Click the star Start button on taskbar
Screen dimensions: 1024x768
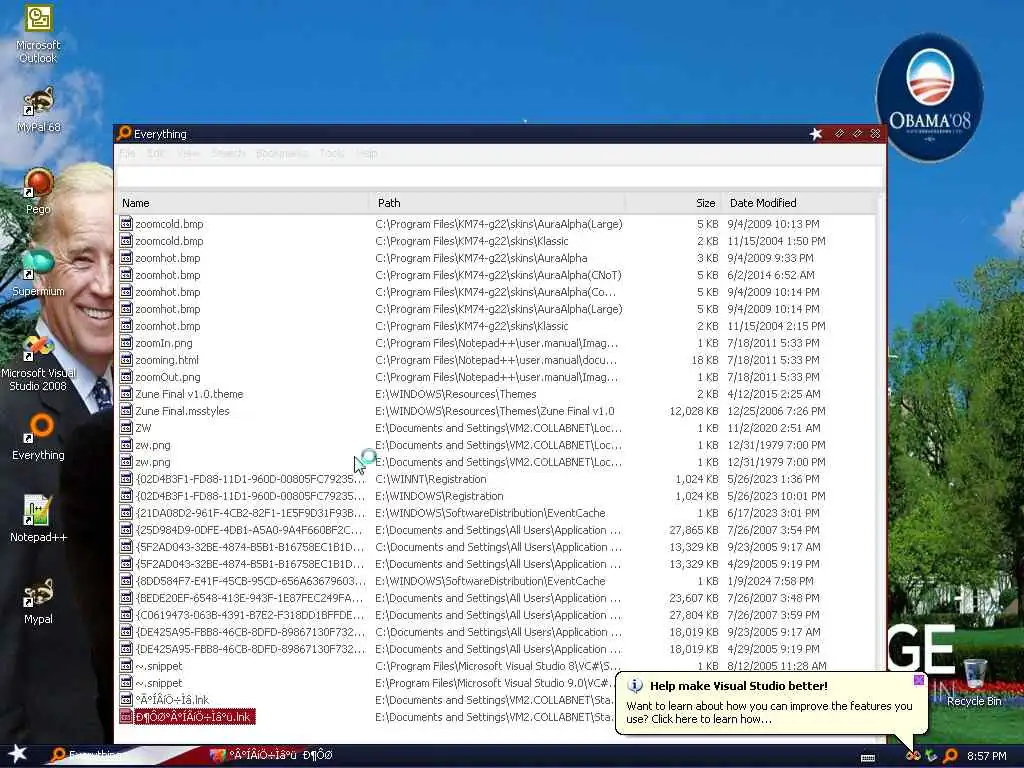click(17, 754)
